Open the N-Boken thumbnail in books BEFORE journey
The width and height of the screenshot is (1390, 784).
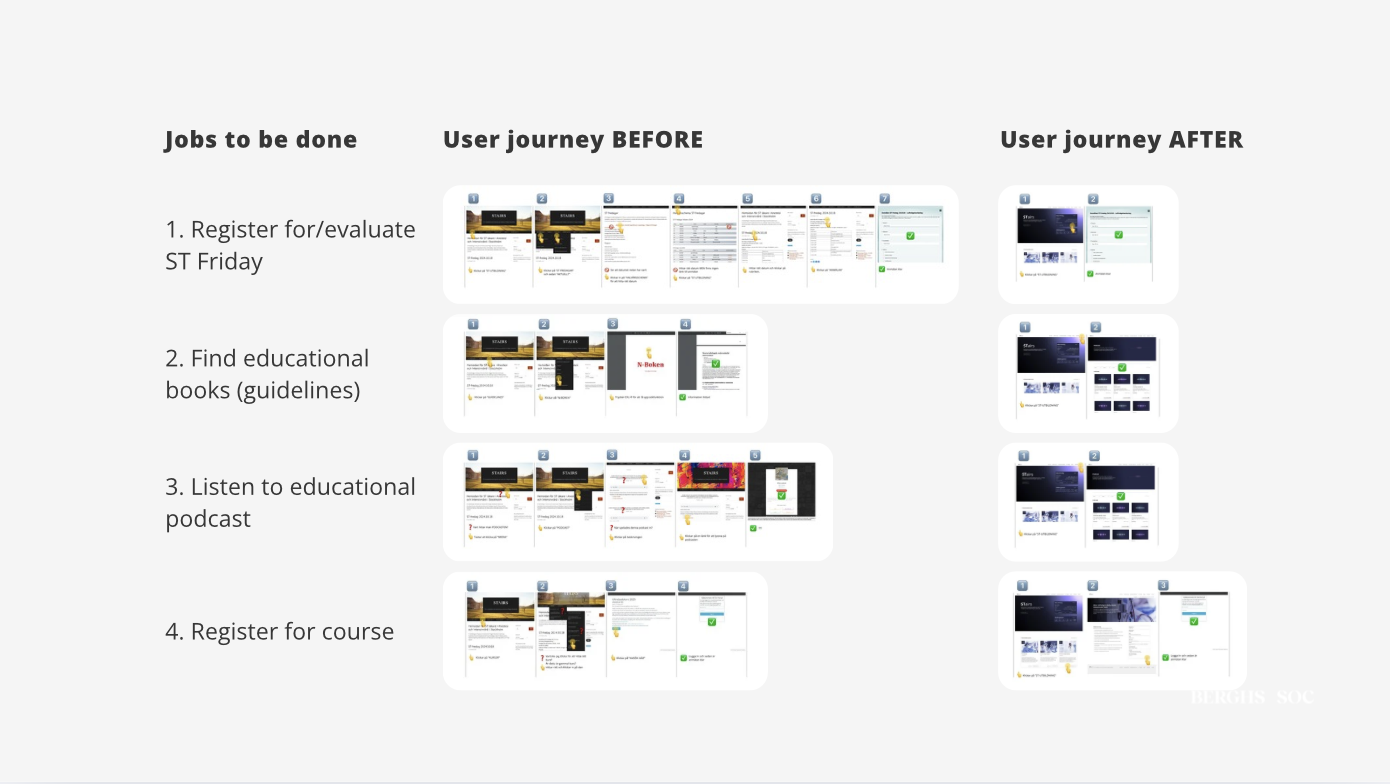[641, 361]
